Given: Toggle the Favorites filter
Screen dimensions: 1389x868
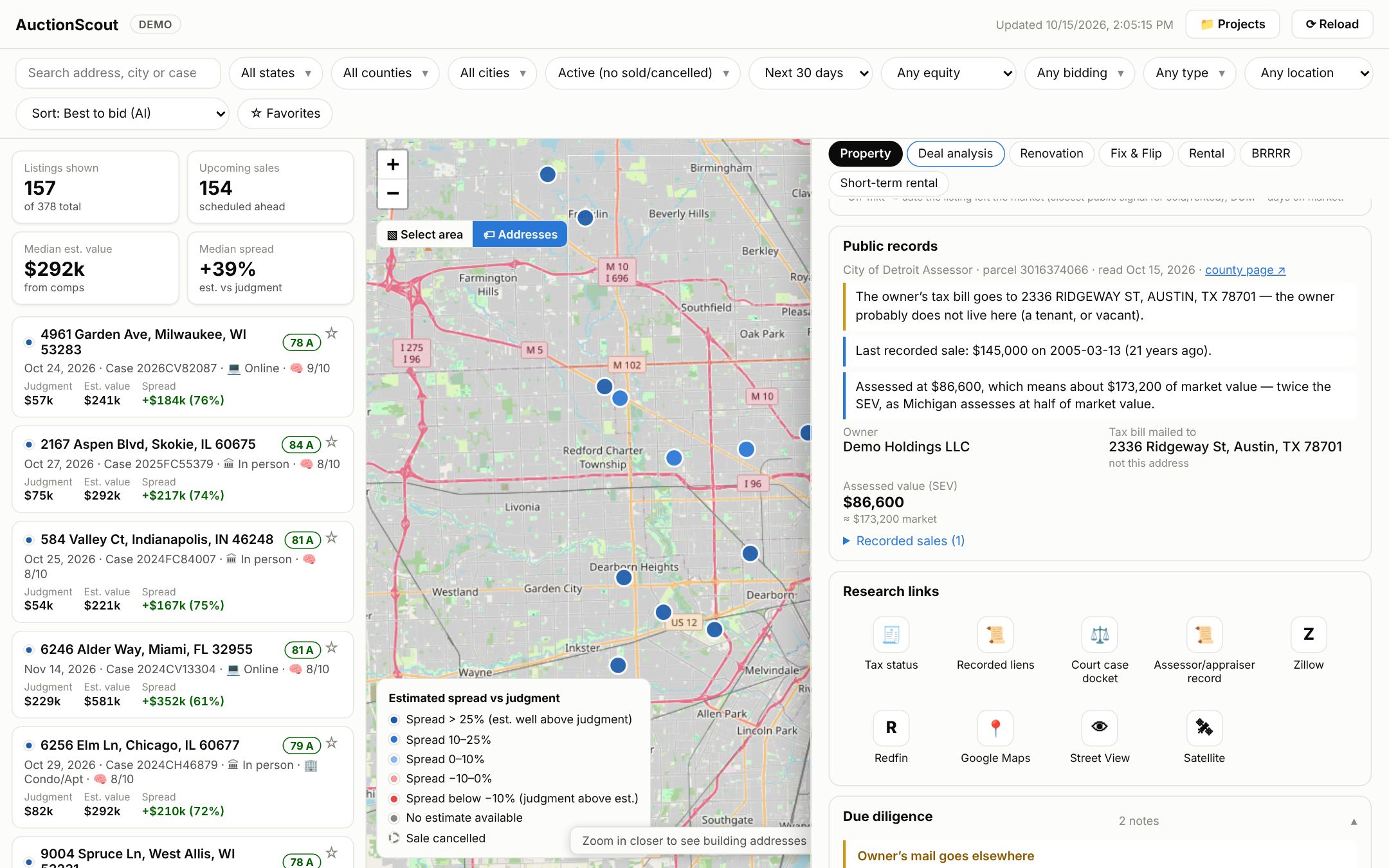Looking at the screenshot, I should click(285, 113).
